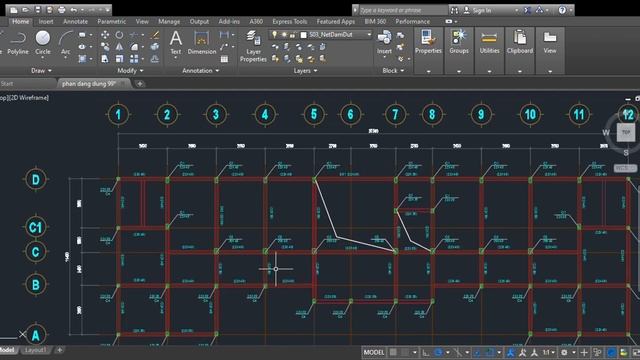
Task: Click the Offset tool in the Modify panel
Action: pos(155,59)
